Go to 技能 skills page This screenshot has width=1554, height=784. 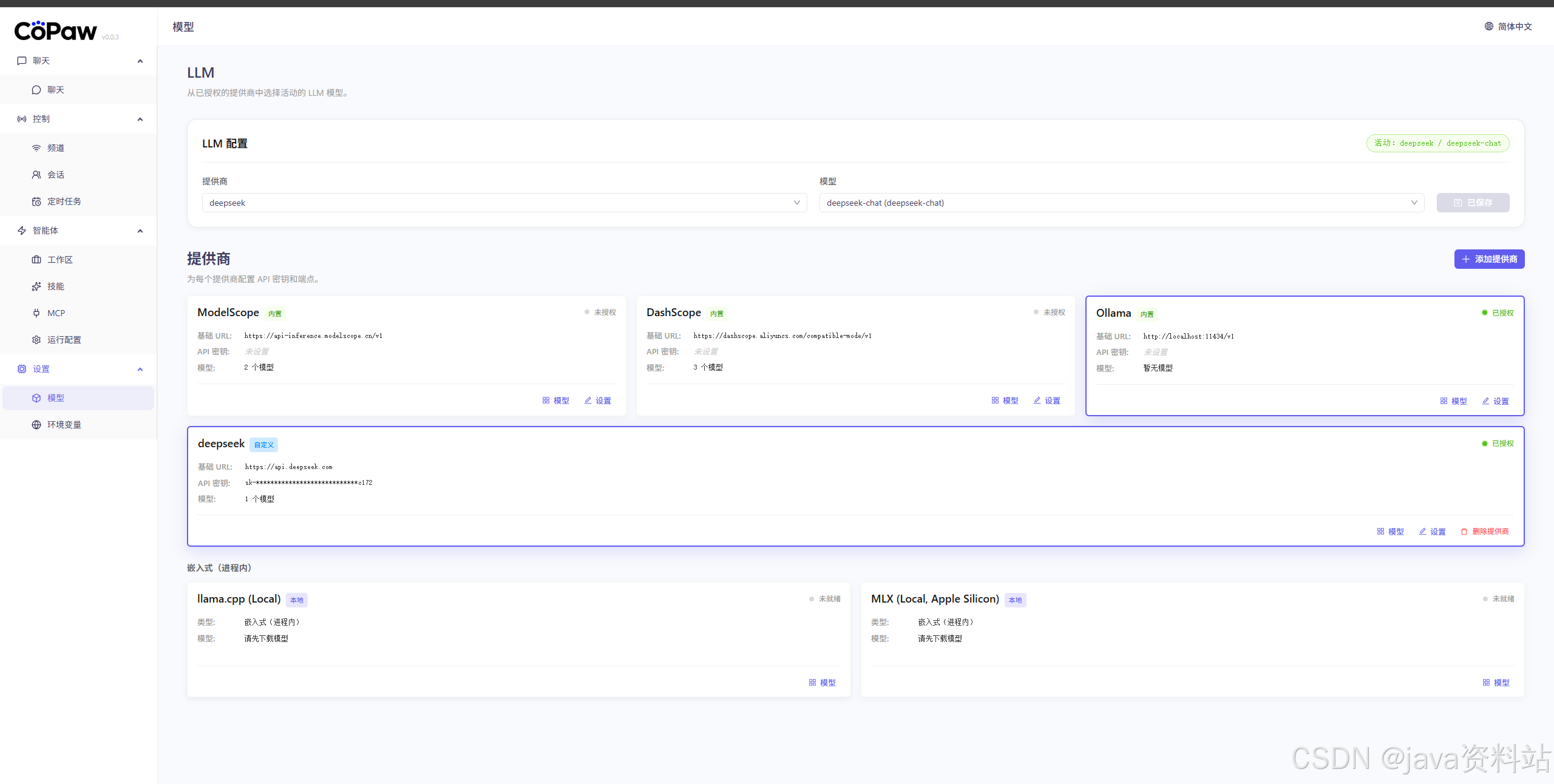tap(56, 286)
